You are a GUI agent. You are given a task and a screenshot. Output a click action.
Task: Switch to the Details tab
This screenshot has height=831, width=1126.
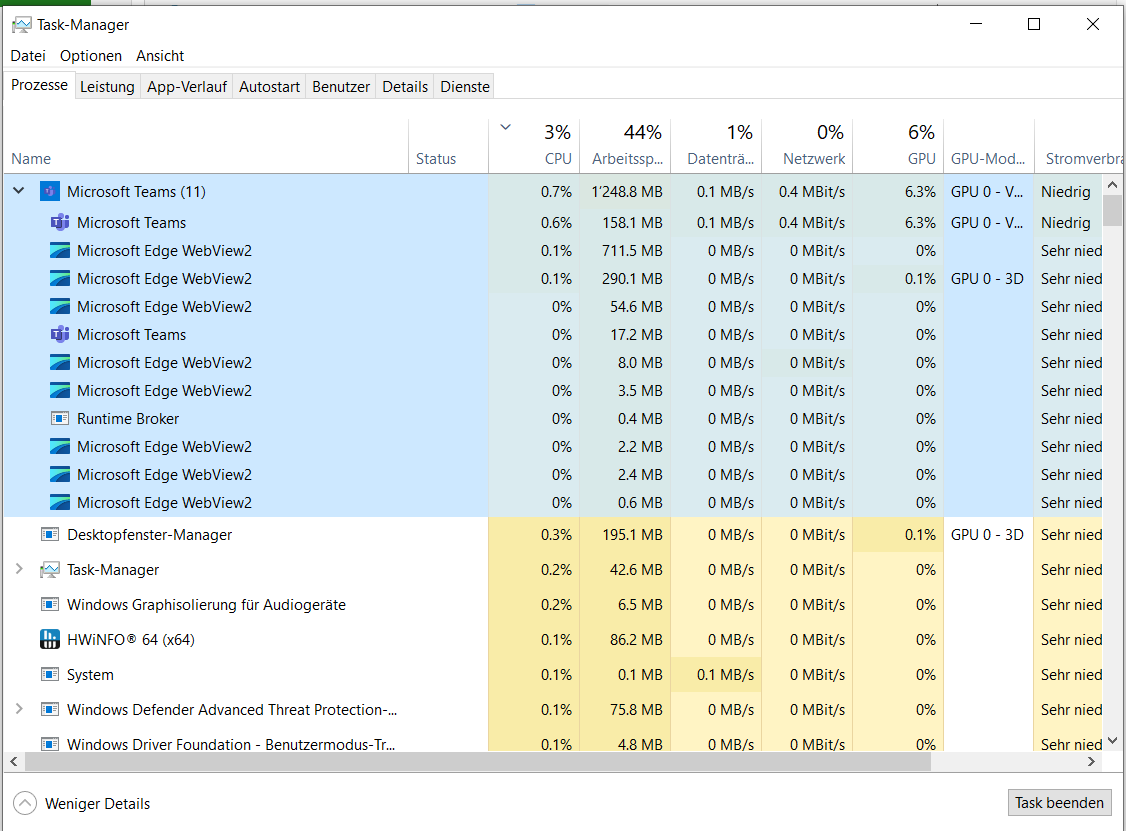click(405, 87)
